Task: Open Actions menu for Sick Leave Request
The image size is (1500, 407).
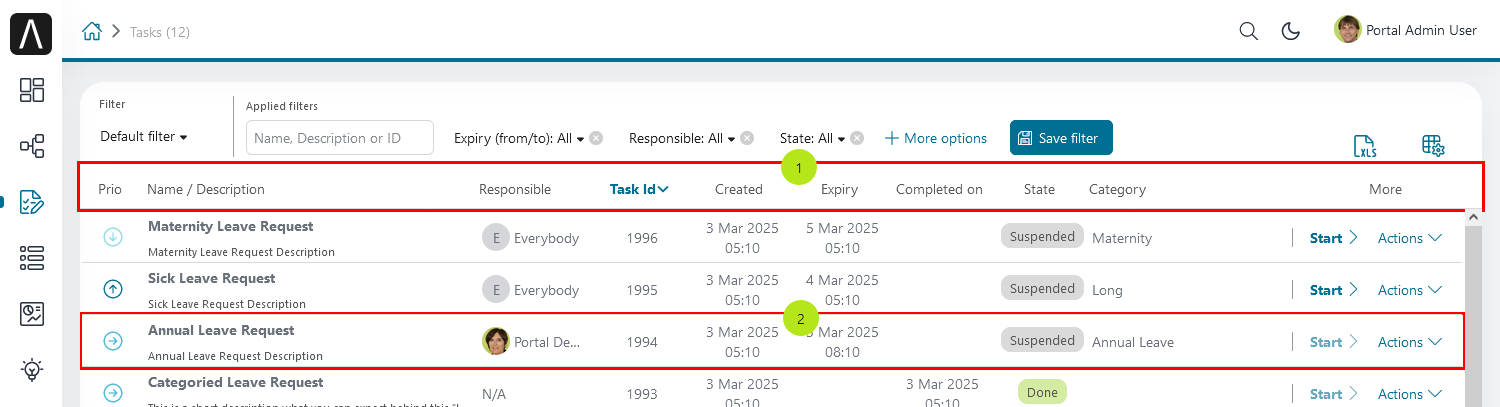Action: click(1410, 290)
